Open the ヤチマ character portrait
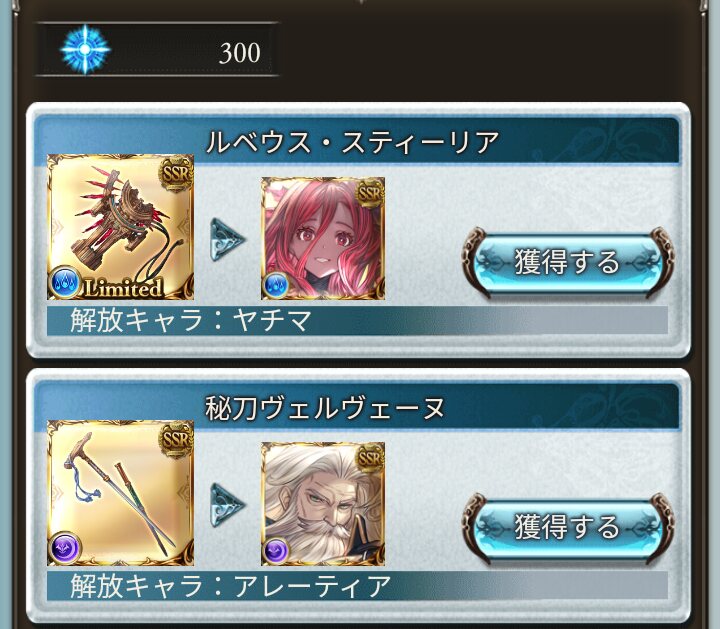 point(323,238)
